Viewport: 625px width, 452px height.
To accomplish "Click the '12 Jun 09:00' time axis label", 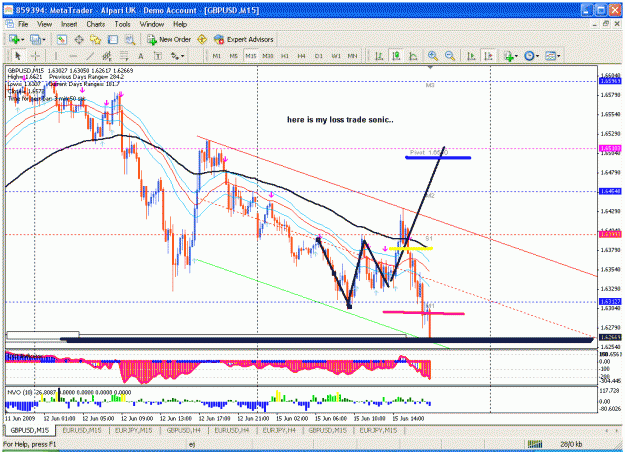I will tap(137, 419).
